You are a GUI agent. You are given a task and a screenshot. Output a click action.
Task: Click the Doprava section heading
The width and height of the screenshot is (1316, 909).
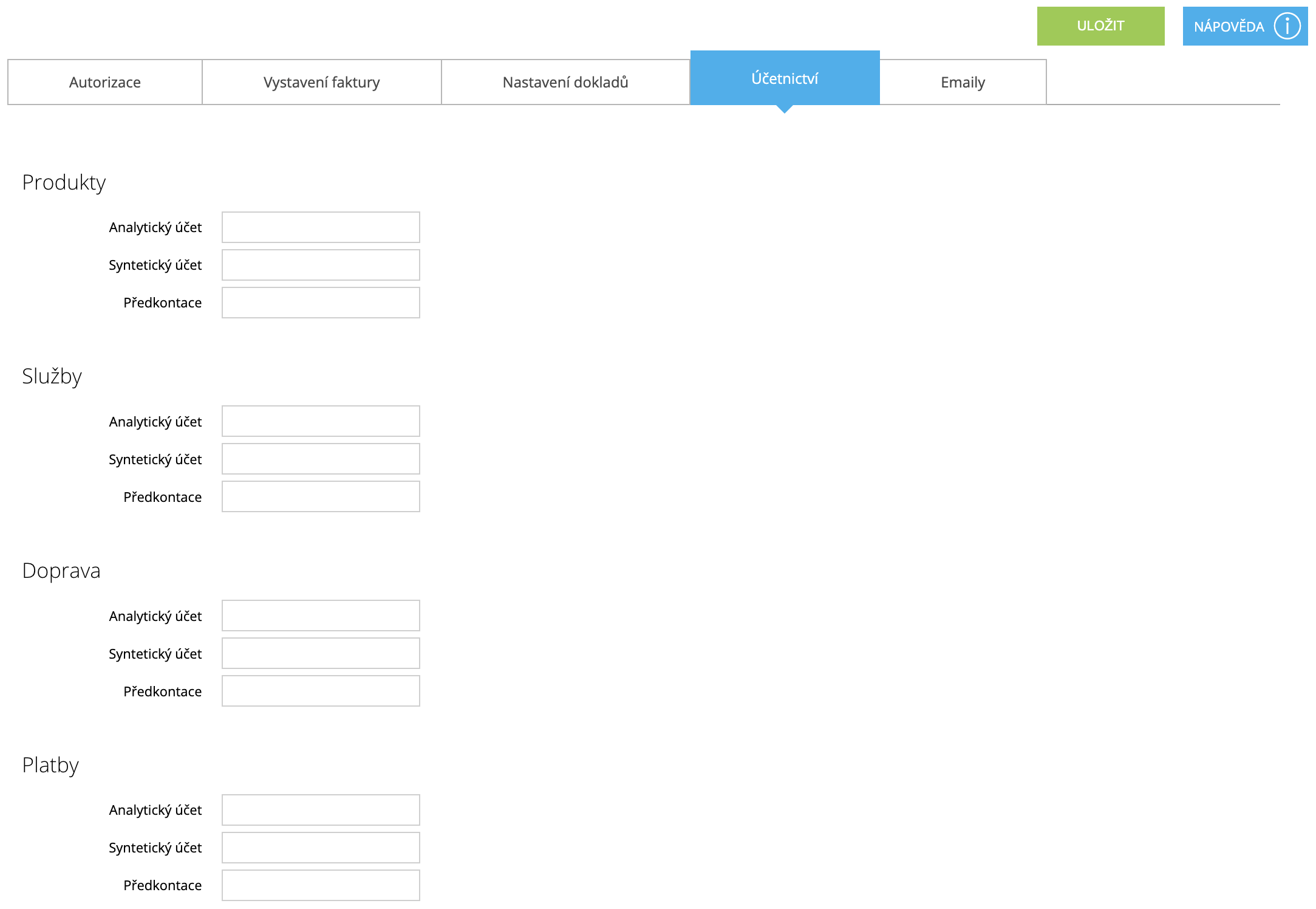[61, 571]
